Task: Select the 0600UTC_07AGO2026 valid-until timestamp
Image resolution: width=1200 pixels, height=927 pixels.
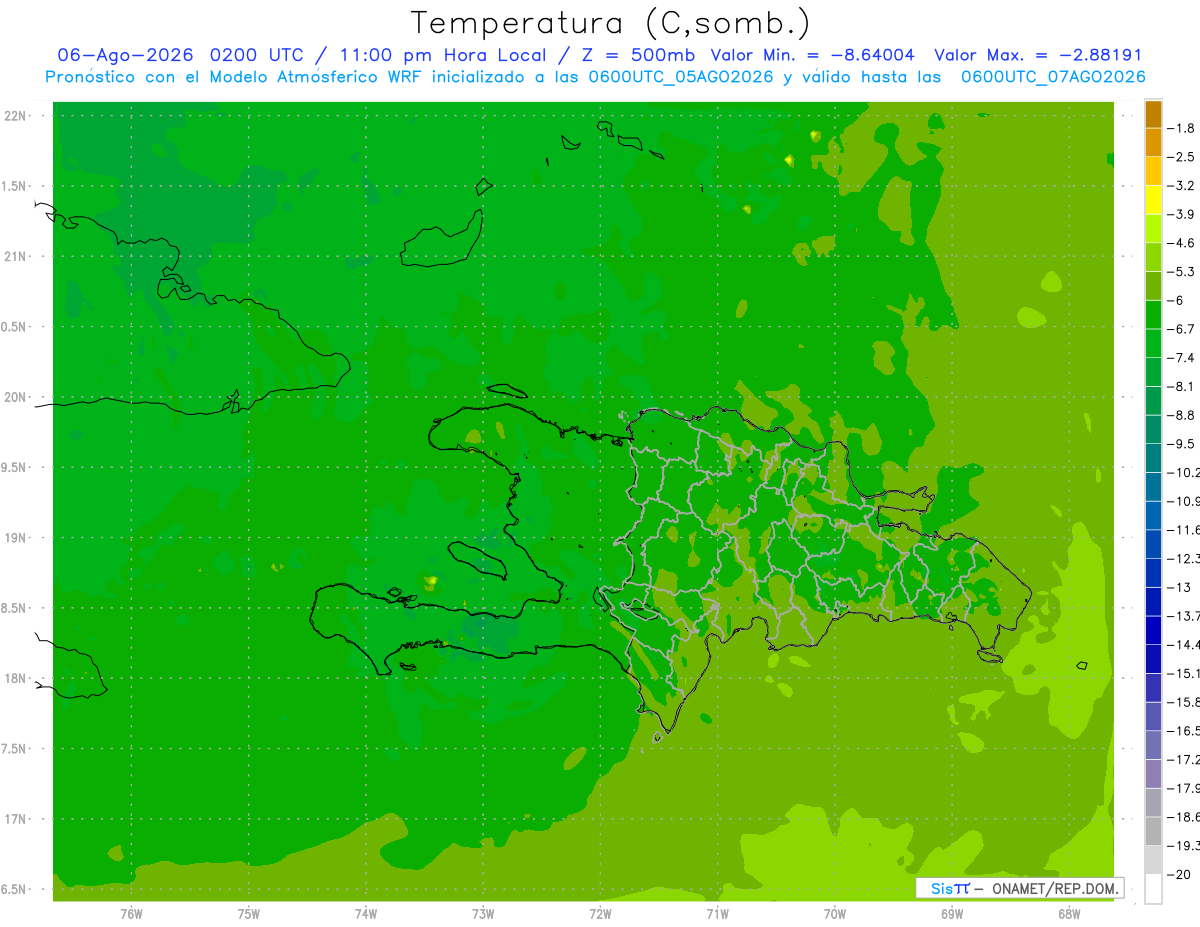Action: tap(1053, 77)
